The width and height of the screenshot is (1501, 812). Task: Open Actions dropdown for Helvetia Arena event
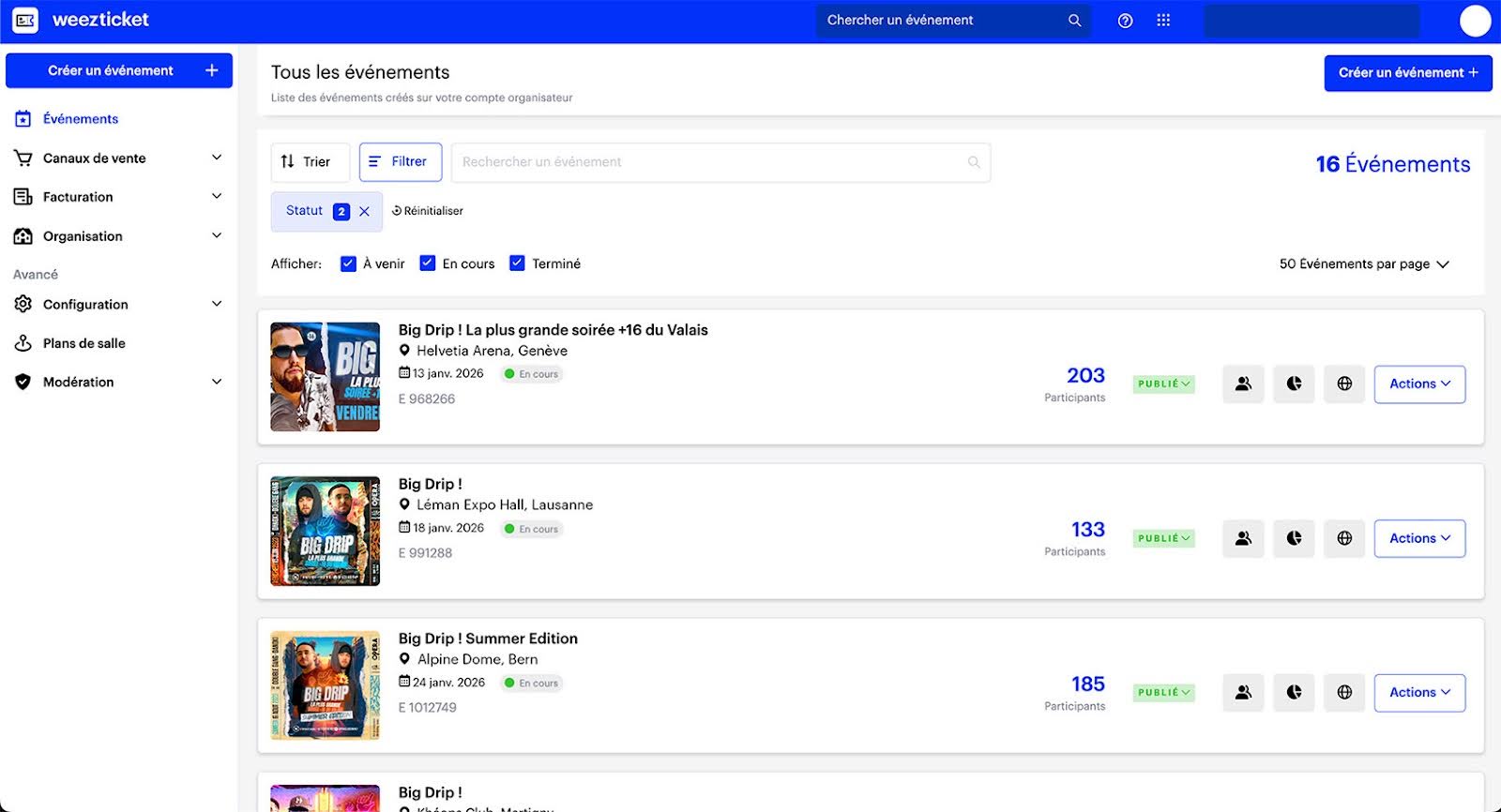click(1419, 384)
